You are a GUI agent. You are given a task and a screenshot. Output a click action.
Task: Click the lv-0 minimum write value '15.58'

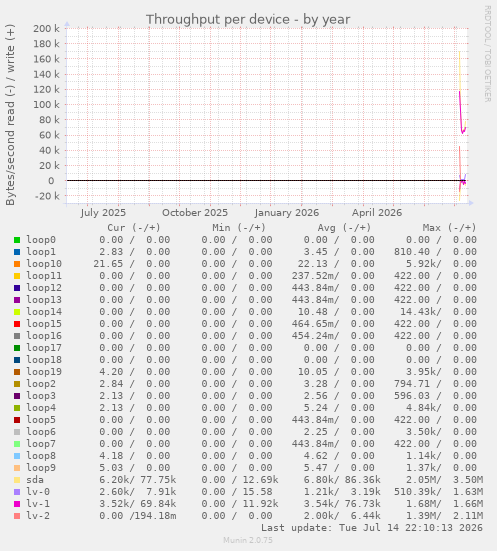(258, 492)
